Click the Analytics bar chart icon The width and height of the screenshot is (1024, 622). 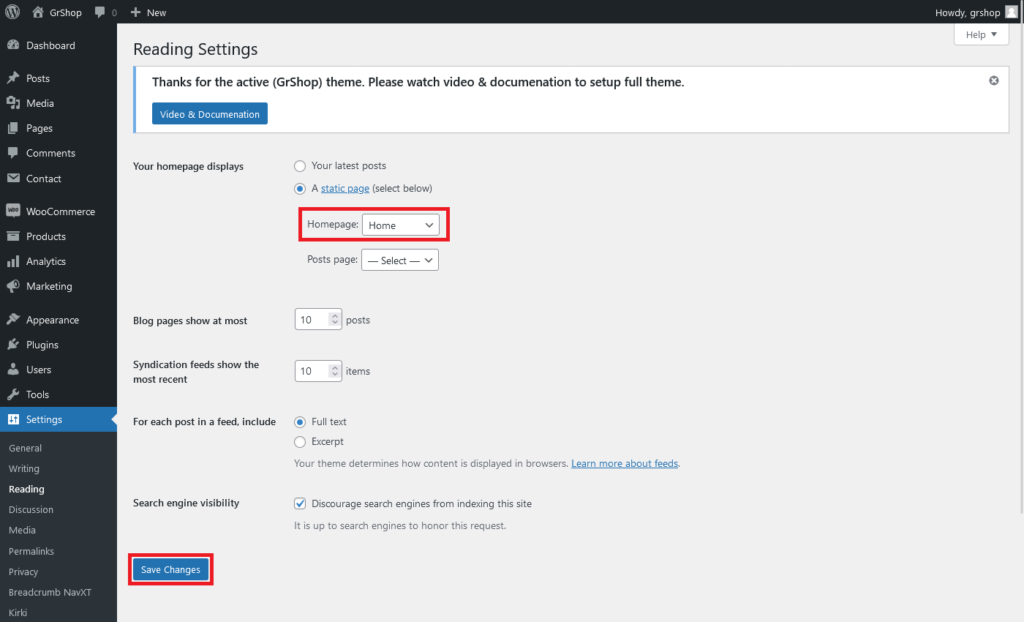coord(13,262)
